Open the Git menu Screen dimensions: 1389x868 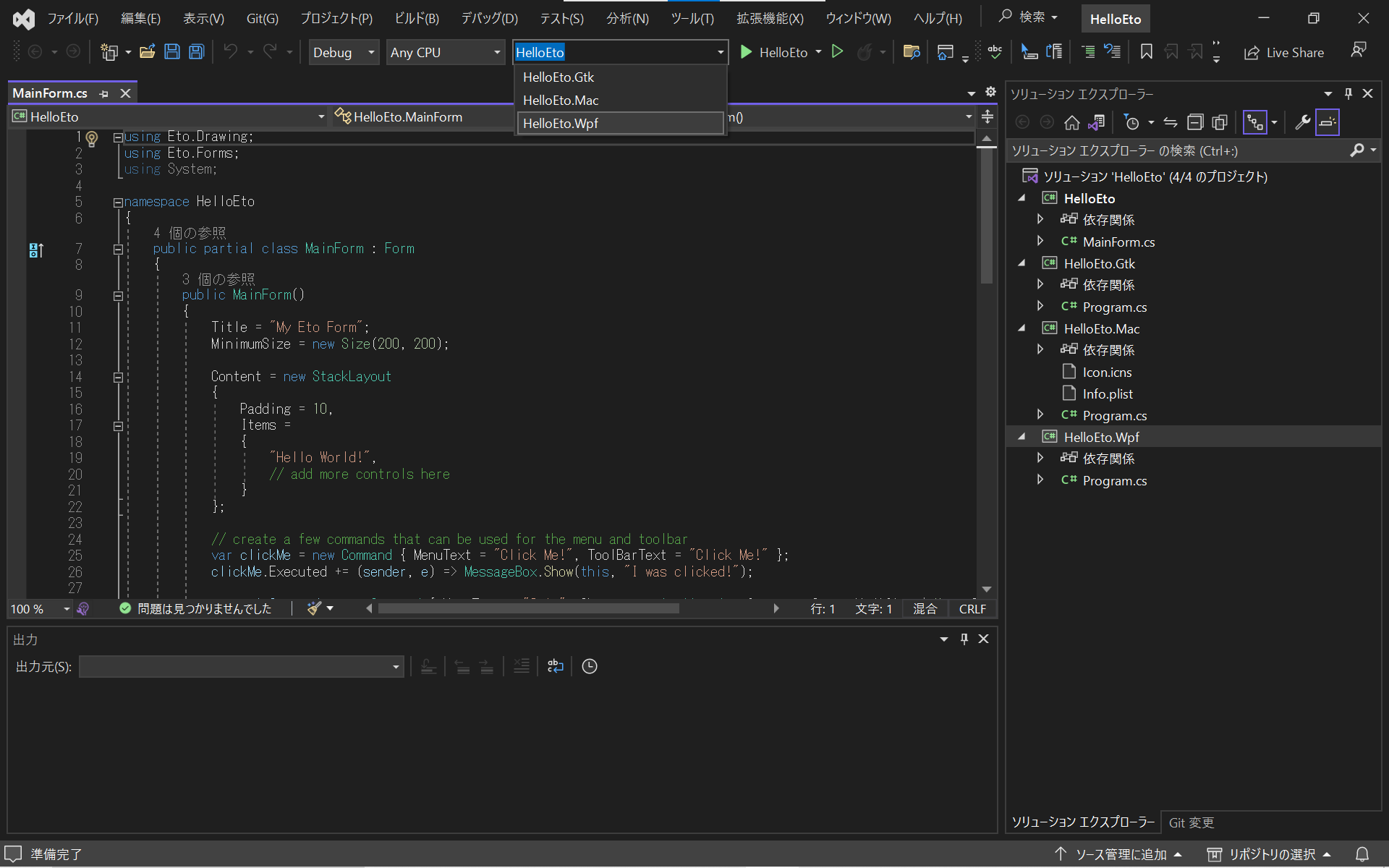pyautogui.click(x=262, y=18)
